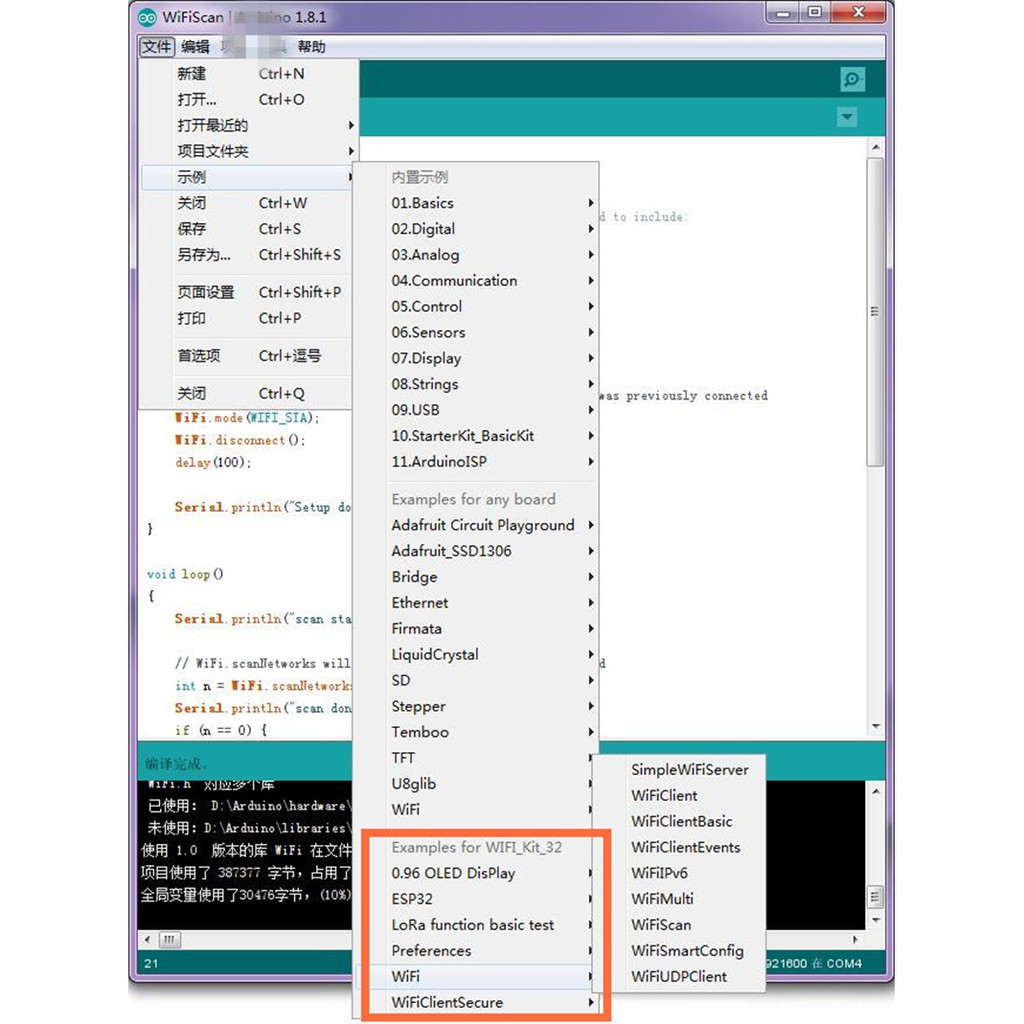Screen dimensions: 1024x1024
Task: Select 保存 to save the sketch
Action: tap(191, 228)
